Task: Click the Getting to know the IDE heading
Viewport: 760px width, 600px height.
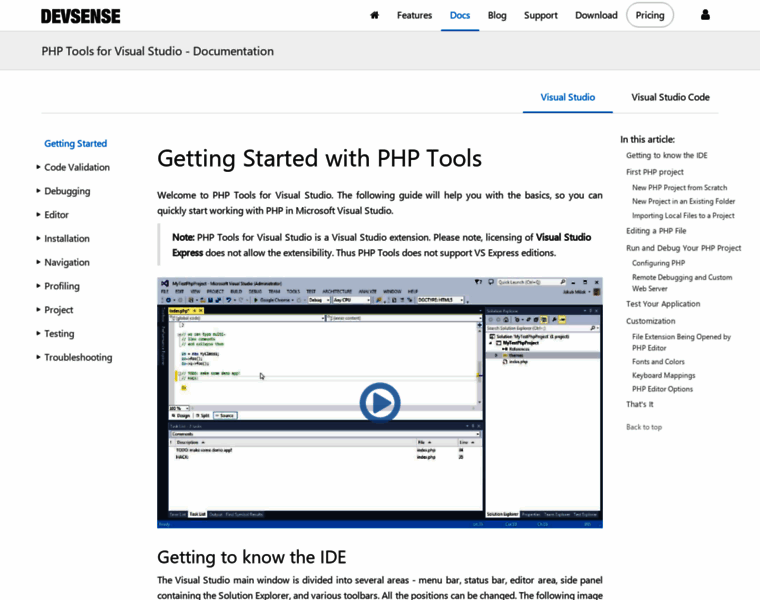Action: pos(252,557)
